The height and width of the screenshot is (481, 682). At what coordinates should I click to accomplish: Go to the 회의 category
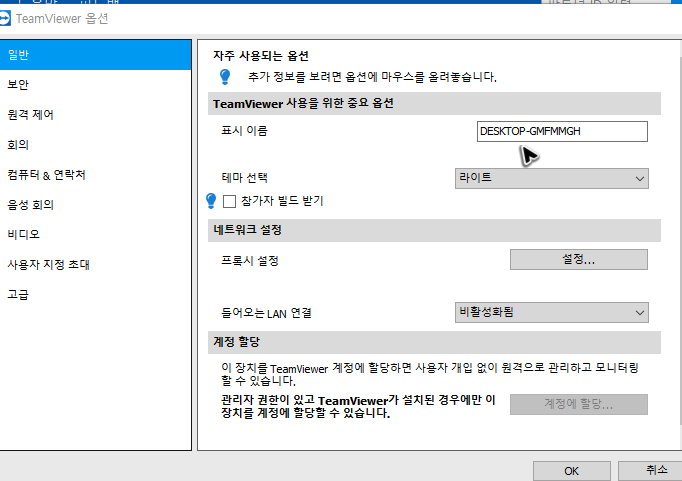click(96, 144)
